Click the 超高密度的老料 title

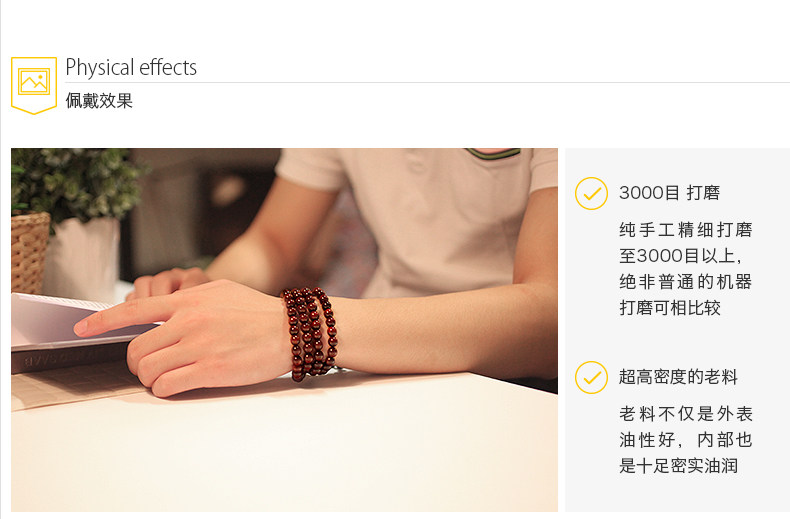[678, 376]
